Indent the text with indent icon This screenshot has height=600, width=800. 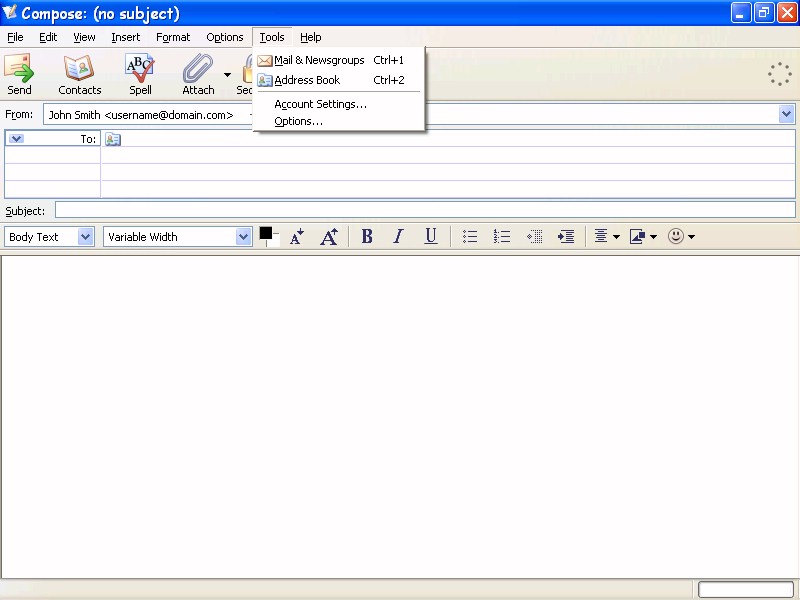click(566, 236)
